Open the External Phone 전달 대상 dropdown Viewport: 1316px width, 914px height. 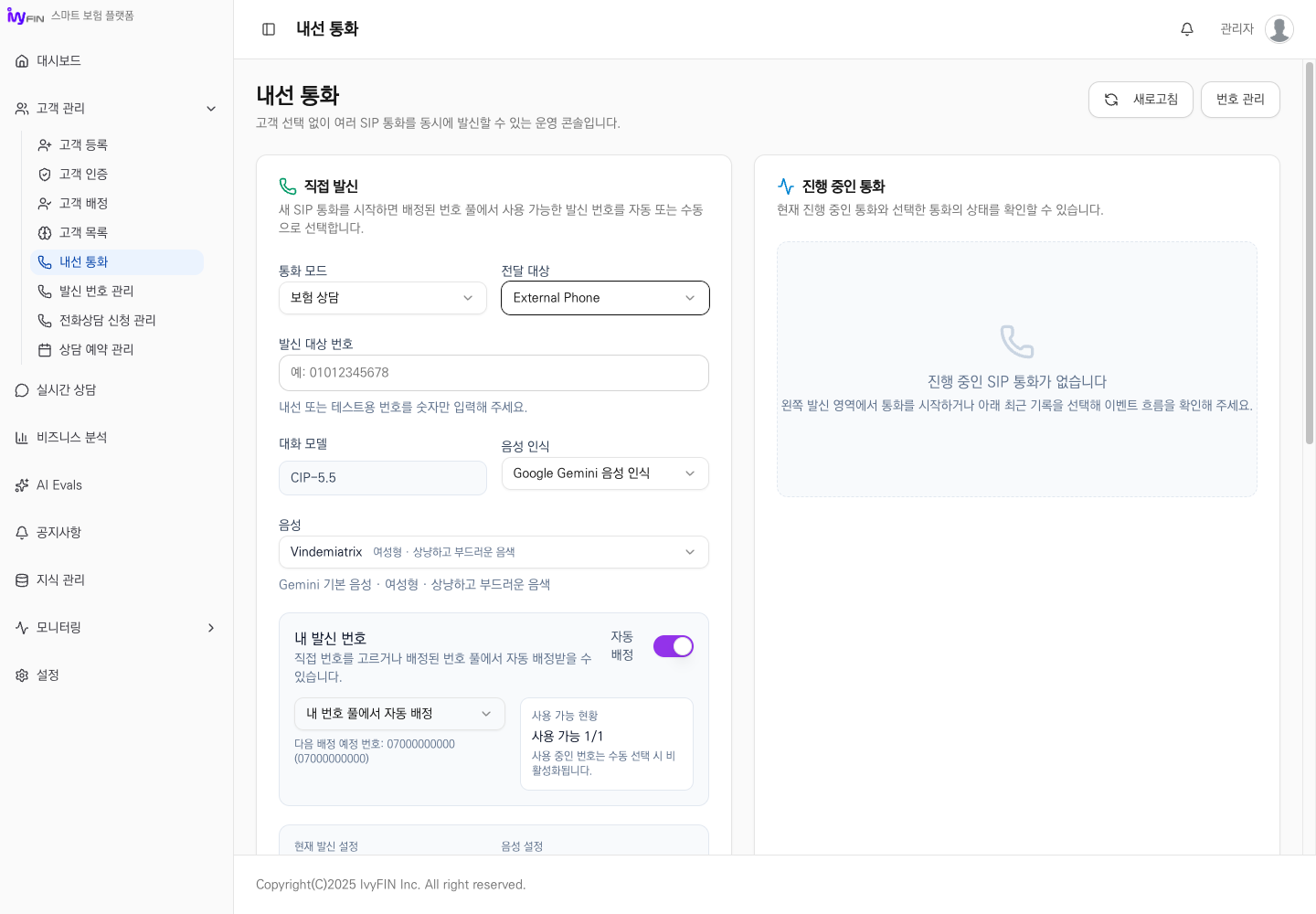click(605, 298)
